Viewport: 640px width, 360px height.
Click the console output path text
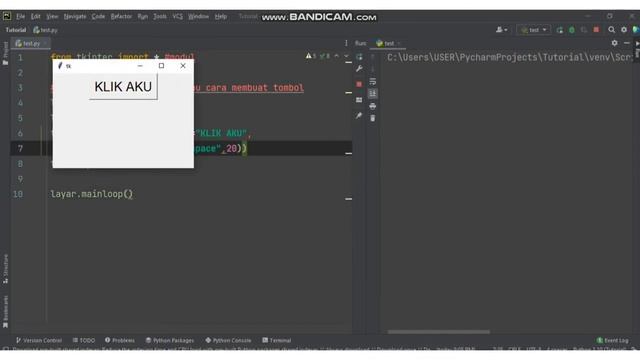[510, 58]
